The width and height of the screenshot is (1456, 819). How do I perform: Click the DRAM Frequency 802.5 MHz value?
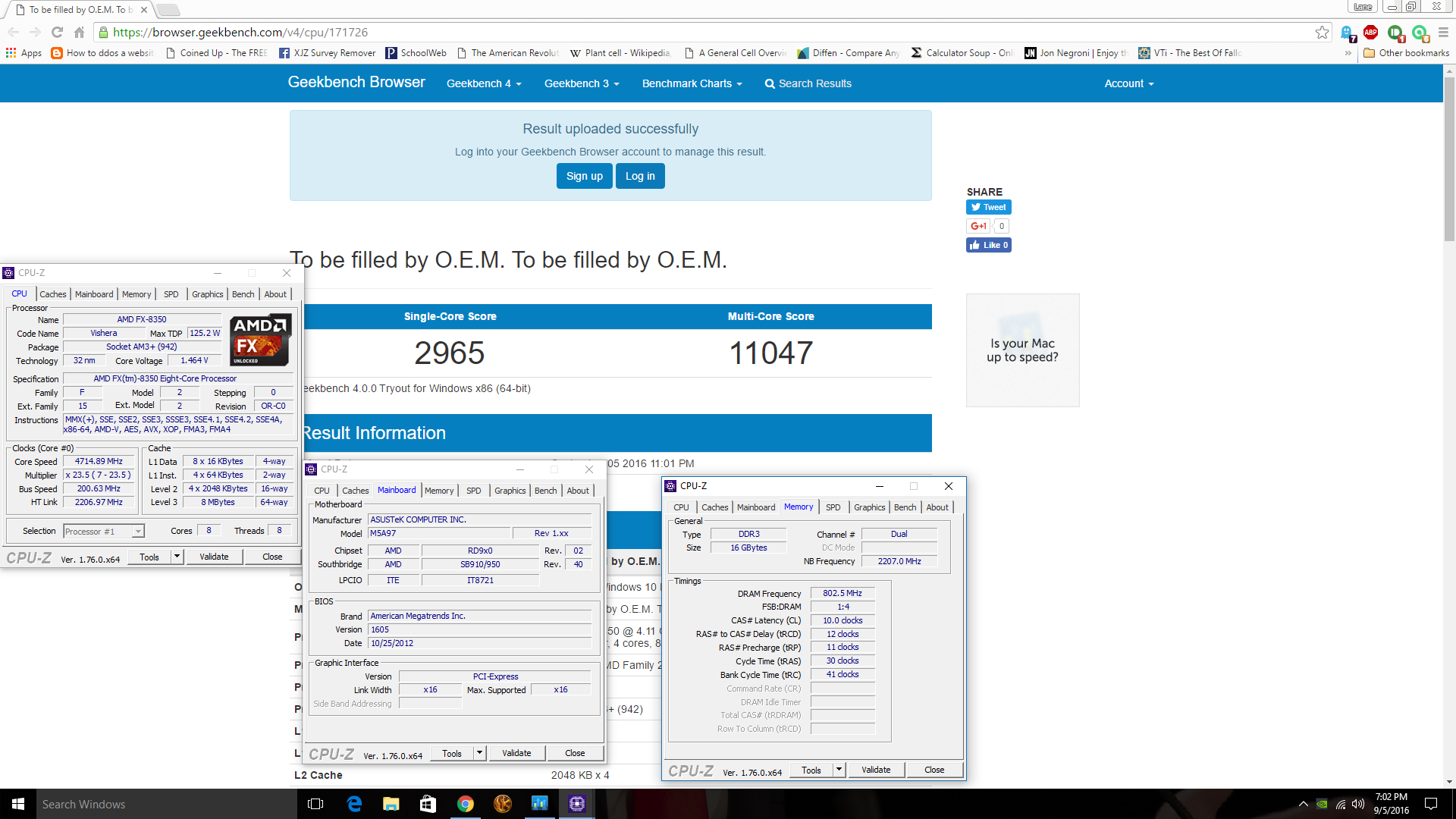(x=843, y=593)
